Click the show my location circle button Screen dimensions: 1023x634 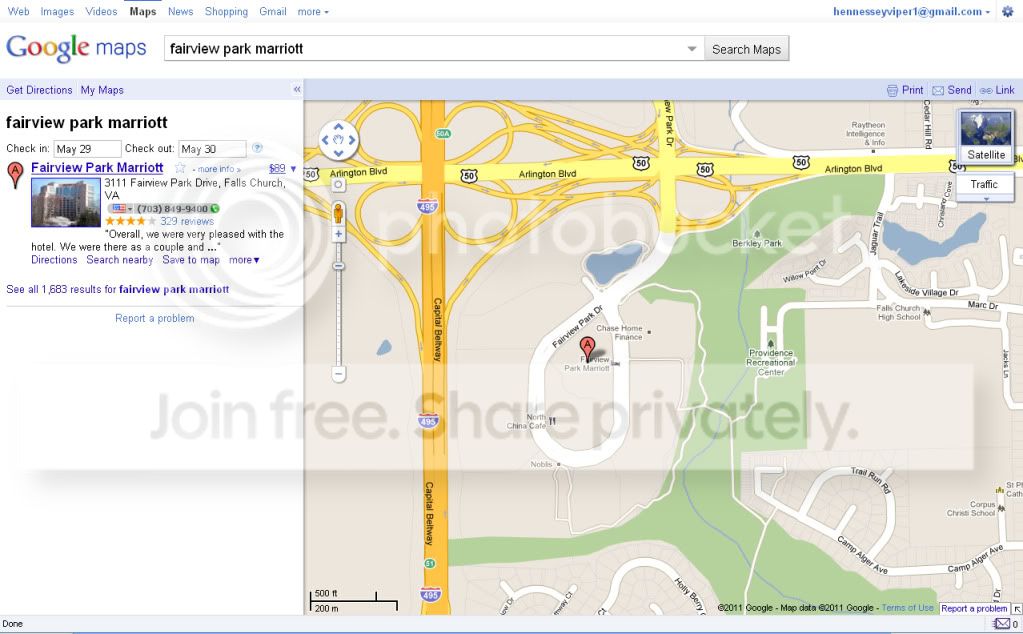[338, 185]
